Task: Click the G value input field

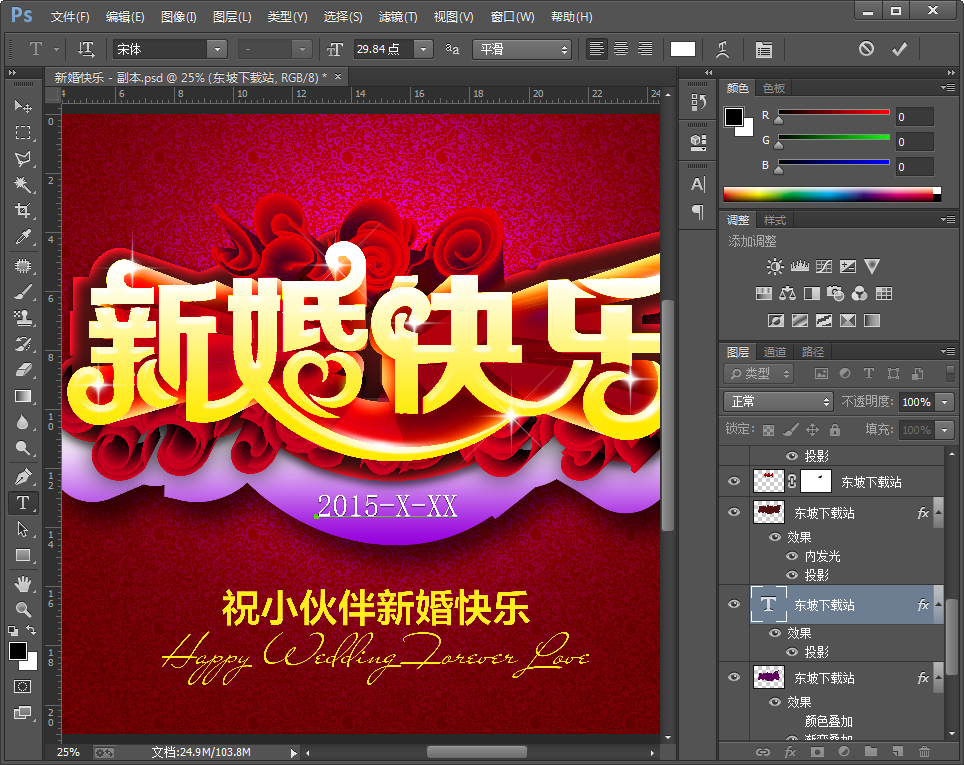Action: [915, 142]
